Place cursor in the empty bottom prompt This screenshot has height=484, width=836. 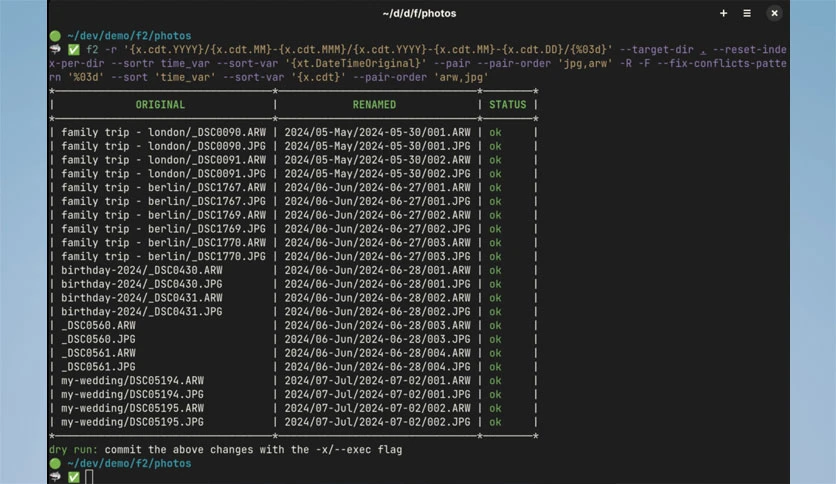[89, 477]
